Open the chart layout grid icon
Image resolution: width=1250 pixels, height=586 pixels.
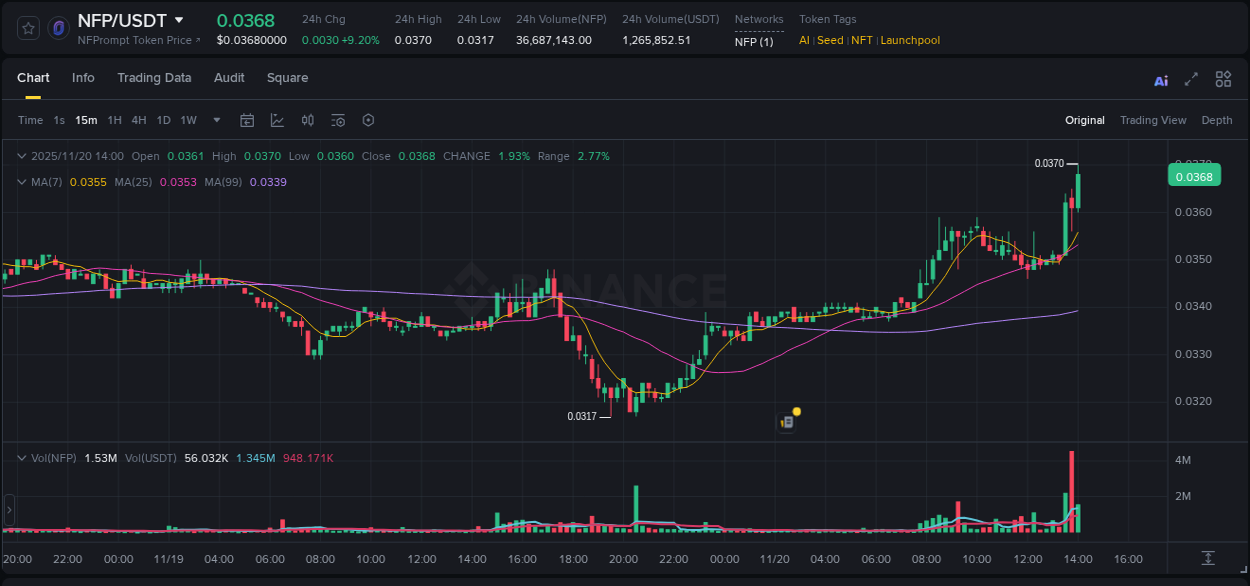pyautogui.click(x=1222, y=79)
